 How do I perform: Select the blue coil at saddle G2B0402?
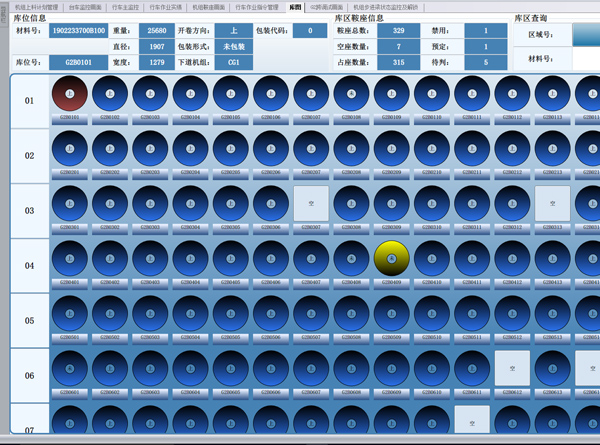110,258
